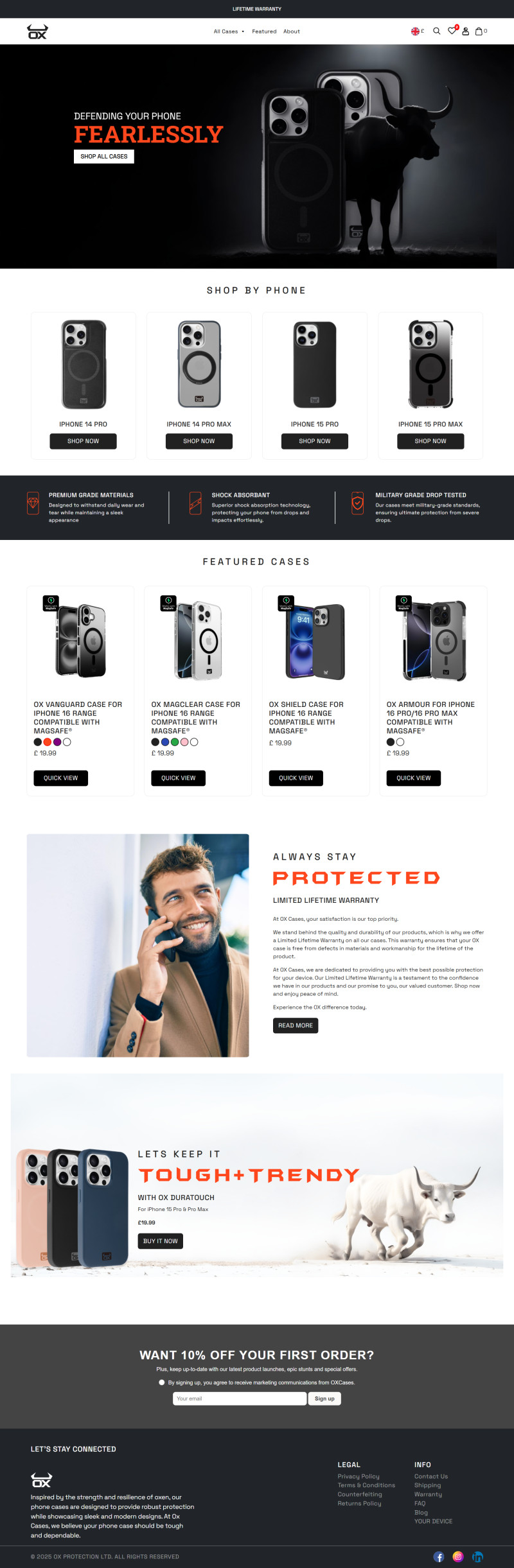Click the OX logo in header
Viewport: 514px width, 1568px height.
[37, 31]
